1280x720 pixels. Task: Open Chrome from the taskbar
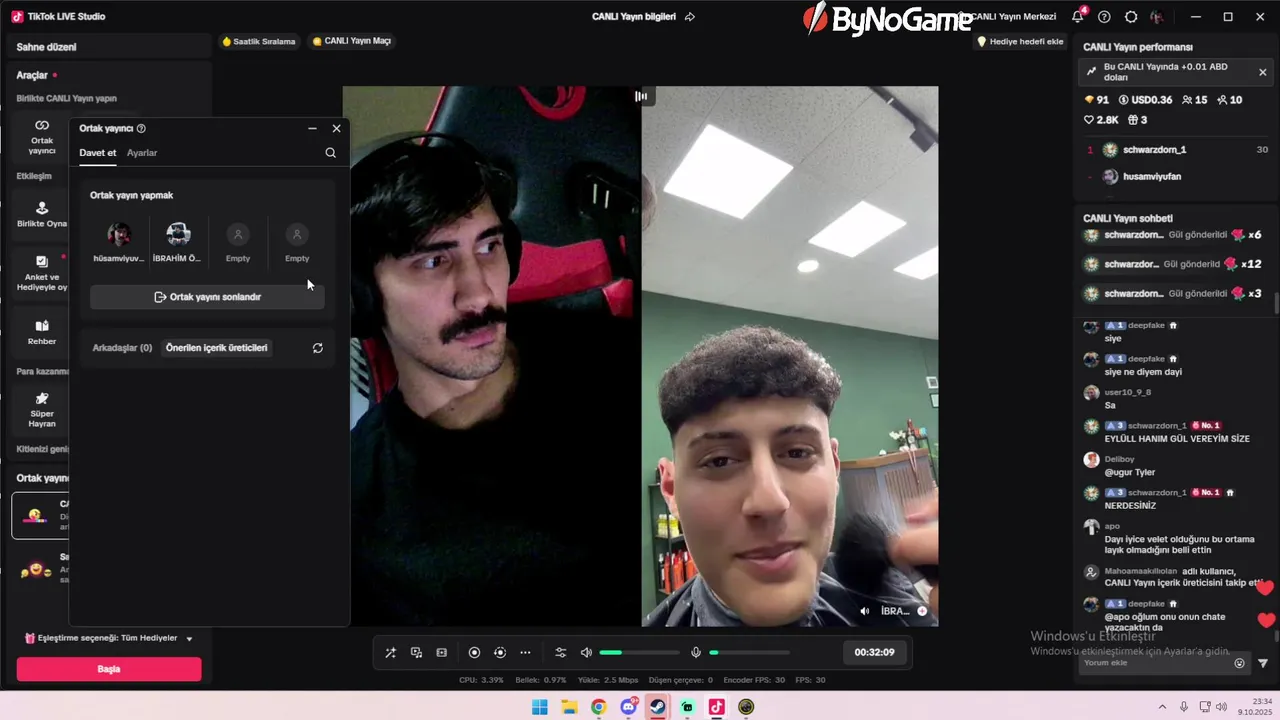pyautogui.click(x=598, y=707)
